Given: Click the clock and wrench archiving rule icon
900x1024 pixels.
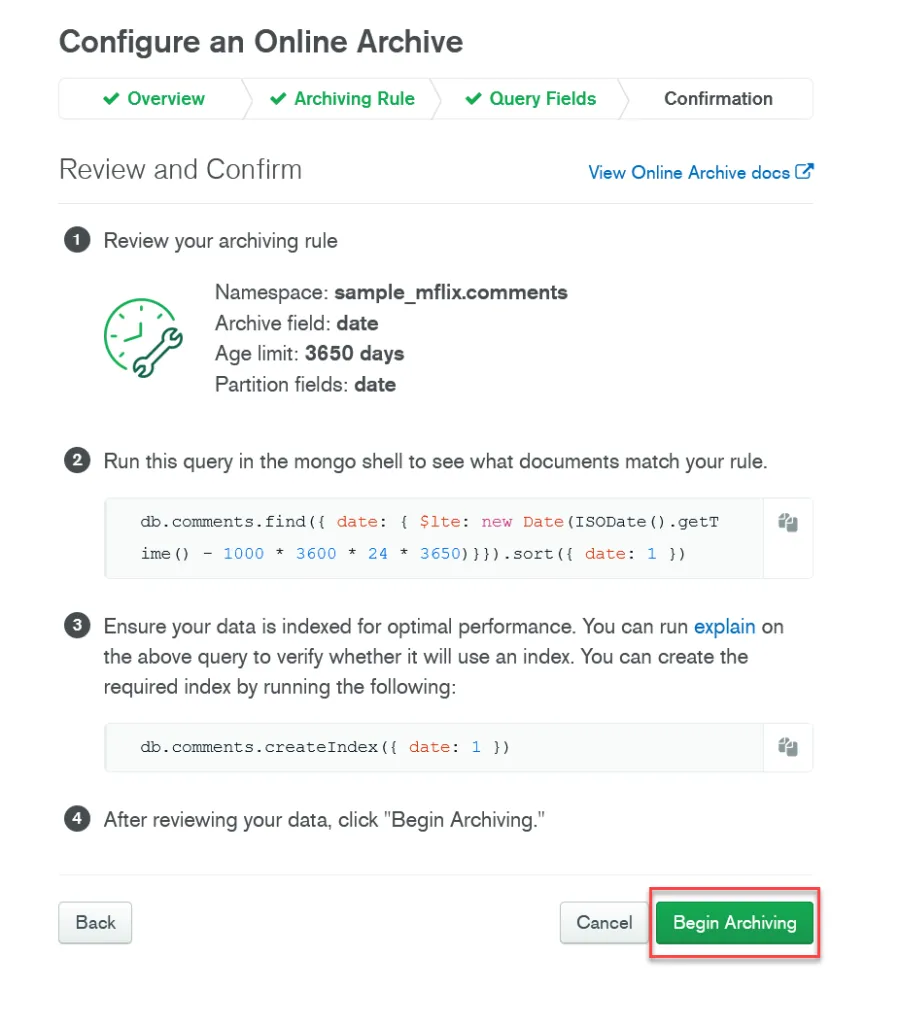Looking at the screenshot, I should tap(143, 338).
